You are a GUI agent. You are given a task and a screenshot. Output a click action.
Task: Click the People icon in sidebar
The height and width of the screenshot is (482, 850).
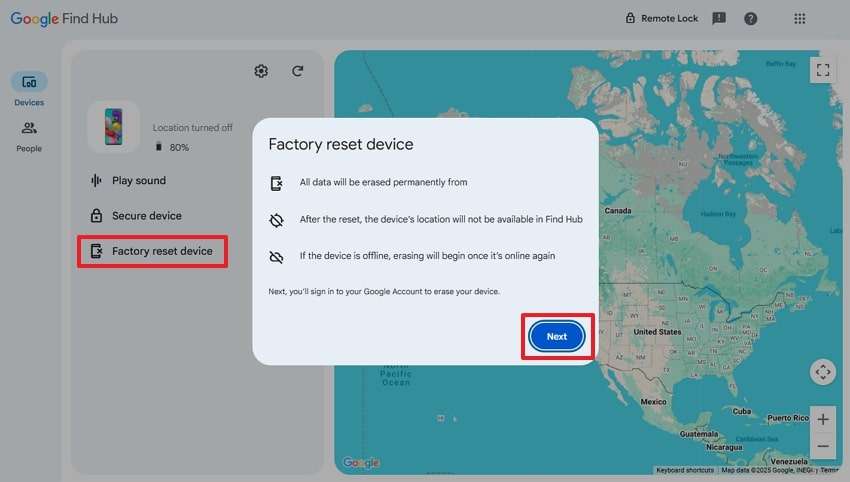coord(29,128)
